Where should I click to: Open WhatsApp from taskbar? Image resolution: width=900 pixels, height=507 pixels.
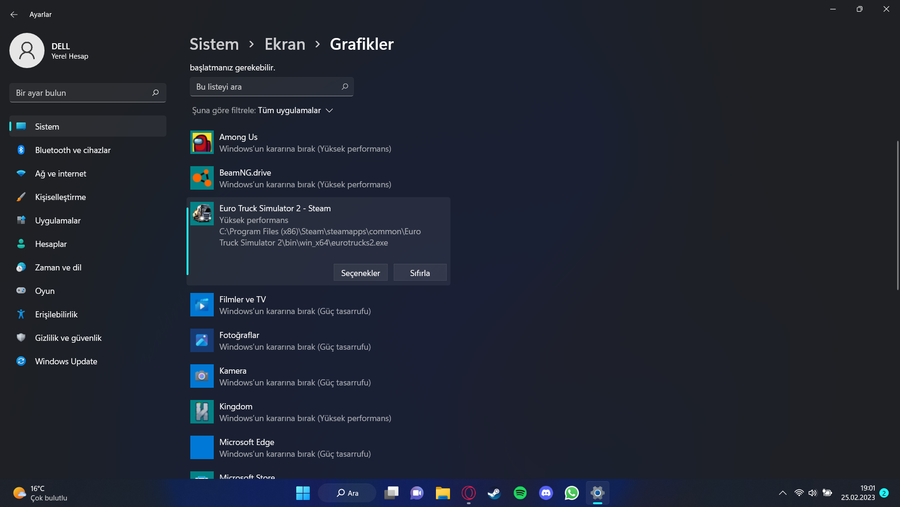click(572, 493)
